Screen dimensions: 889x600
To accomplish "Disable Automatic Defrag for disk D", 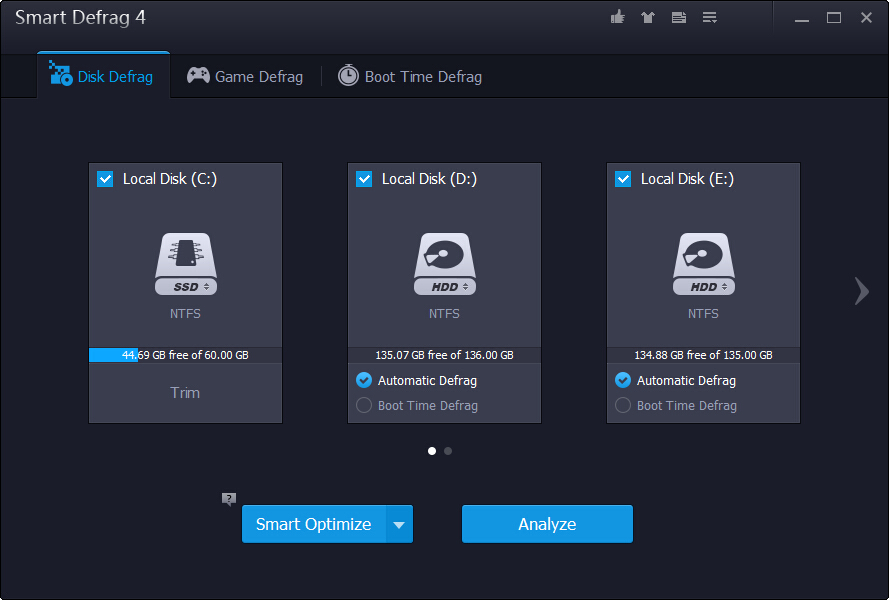I will click(x=364, y=380).
